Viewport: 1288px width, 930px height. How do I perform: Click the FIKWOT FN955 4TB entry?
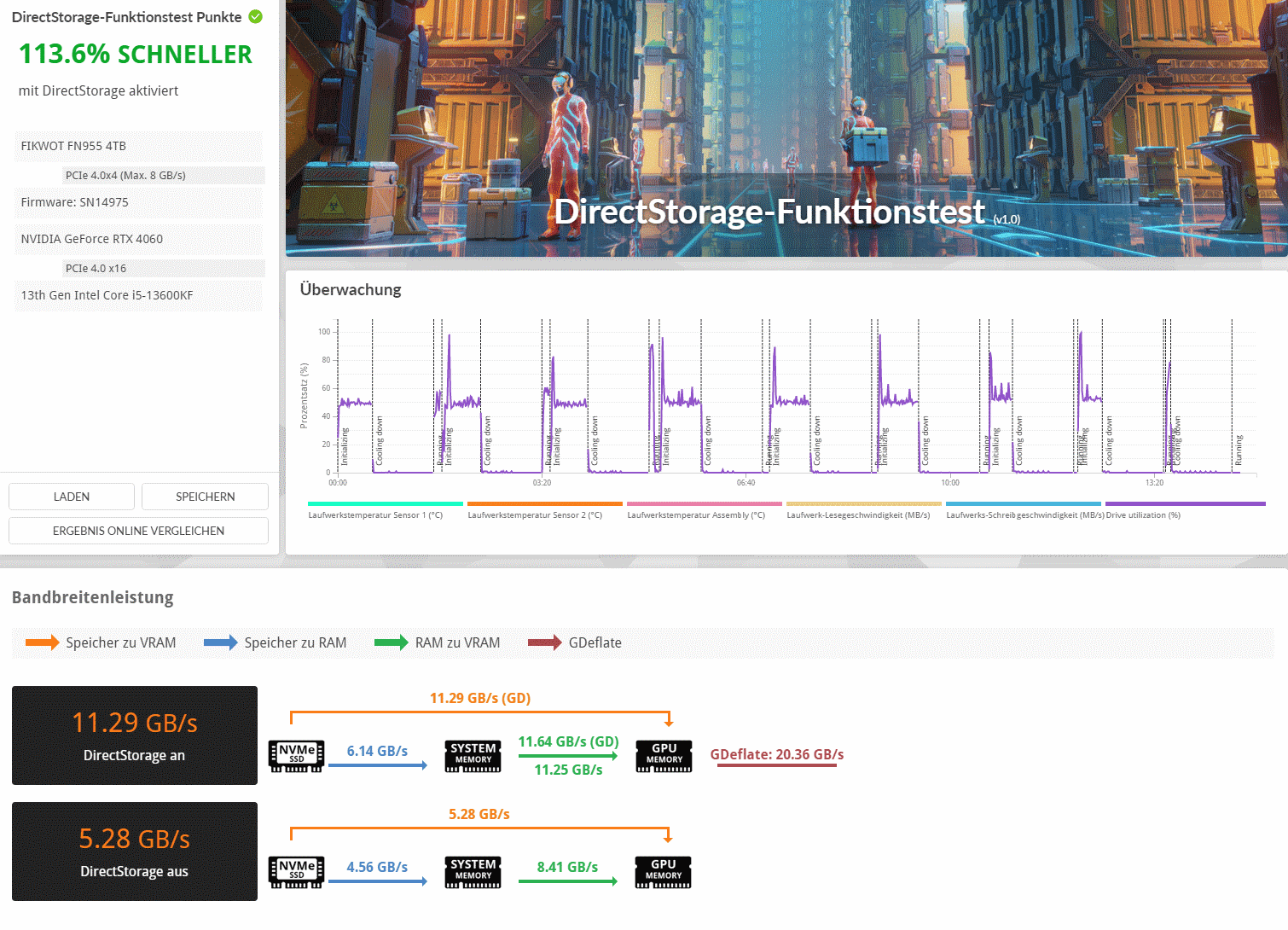(139, 146)
